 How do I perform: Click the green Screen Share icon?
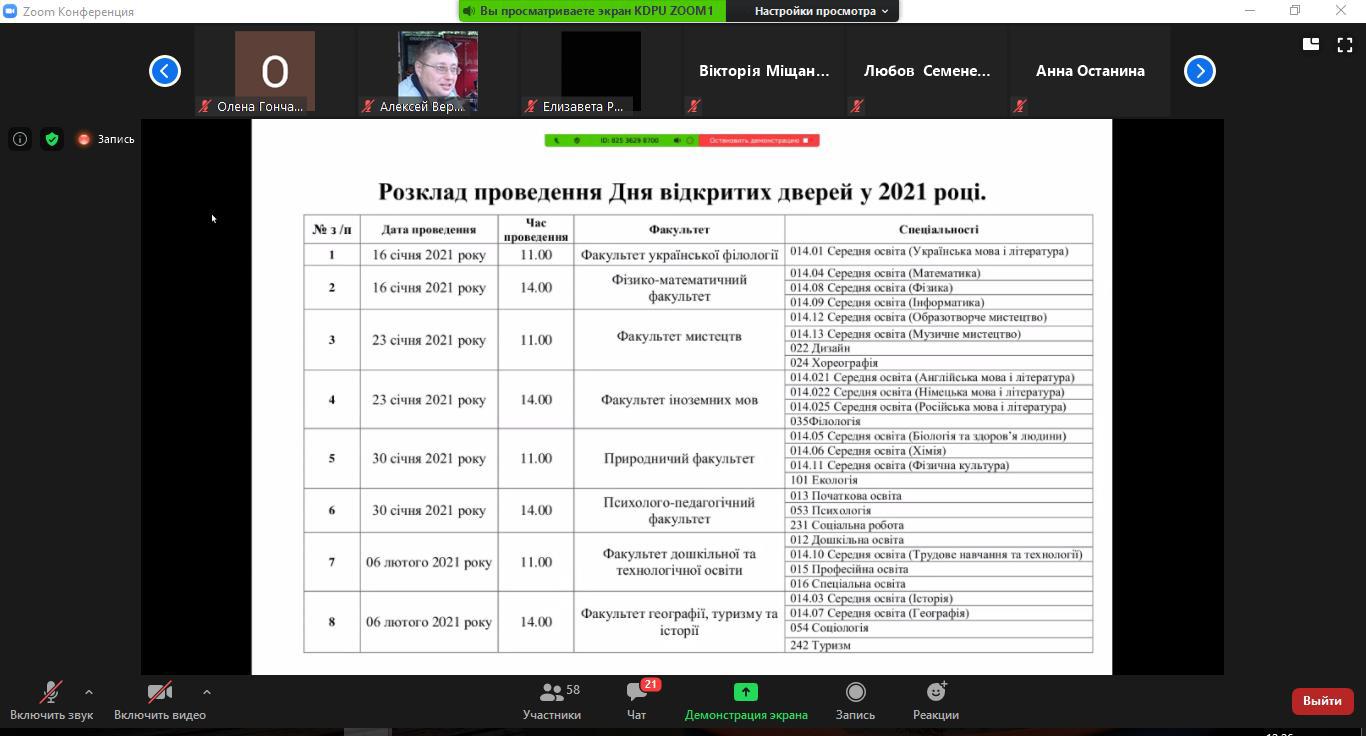(x=745, y=692)
